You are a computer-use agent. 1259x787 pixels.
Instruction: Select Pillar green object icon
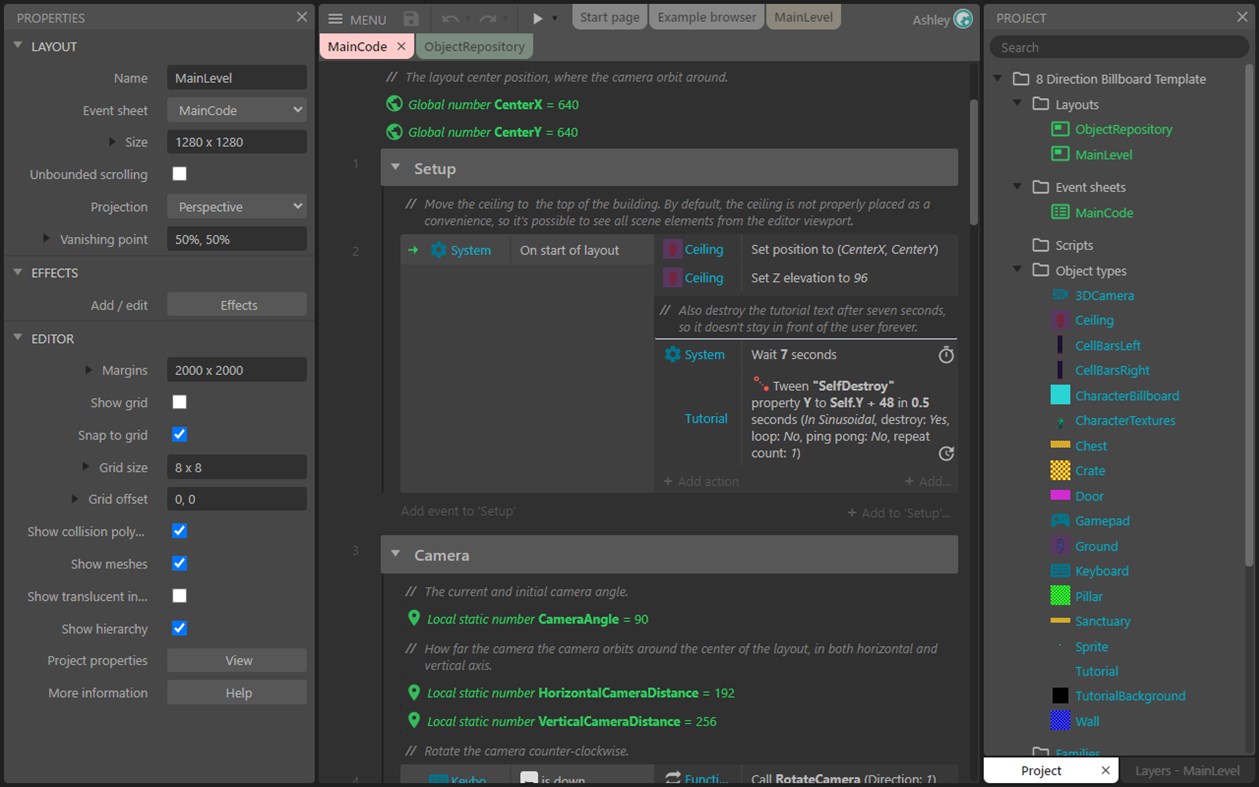coord(1060,596)
